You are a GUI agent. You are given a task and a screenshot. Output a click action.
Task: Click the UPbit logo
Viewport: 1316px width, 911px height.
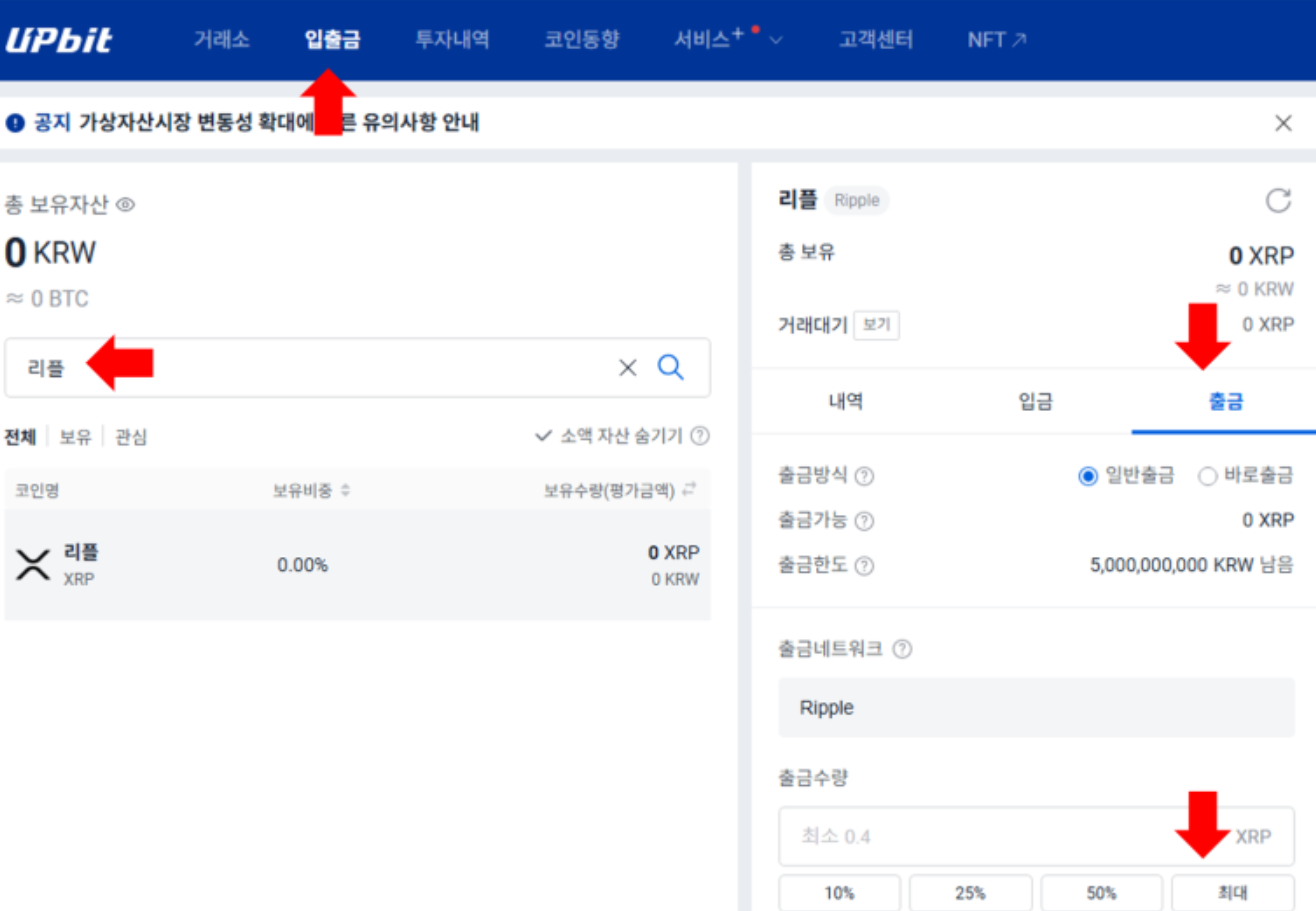pos(58,40)
